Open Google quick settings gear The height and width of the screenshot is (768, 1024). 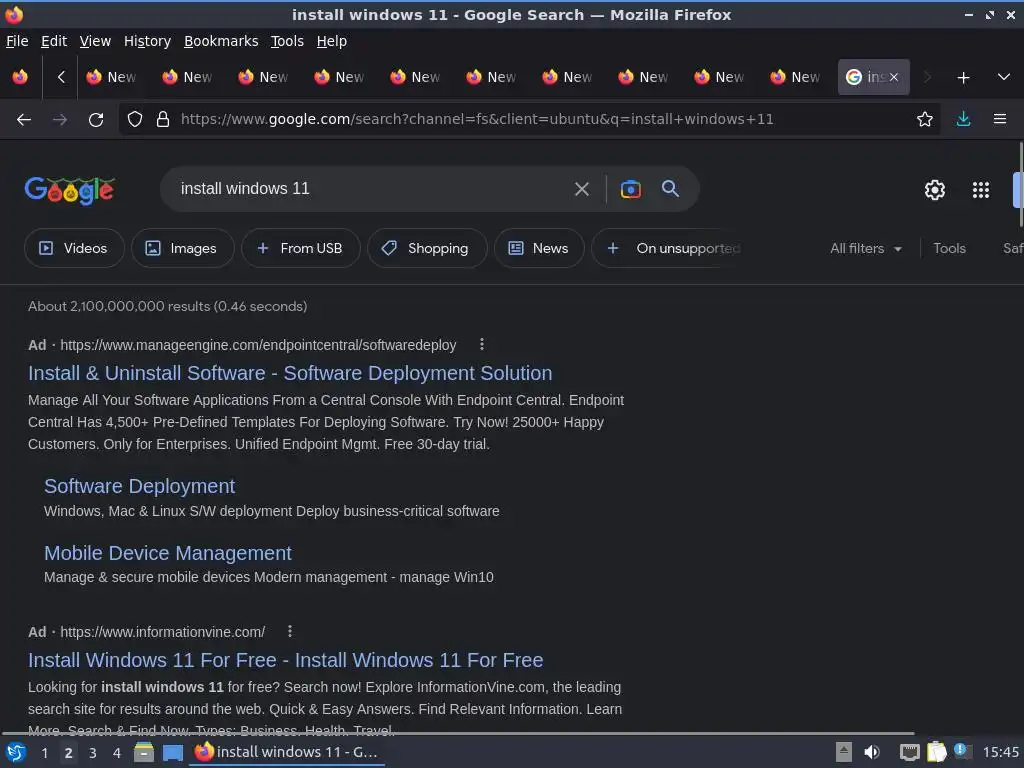point(935,190)
